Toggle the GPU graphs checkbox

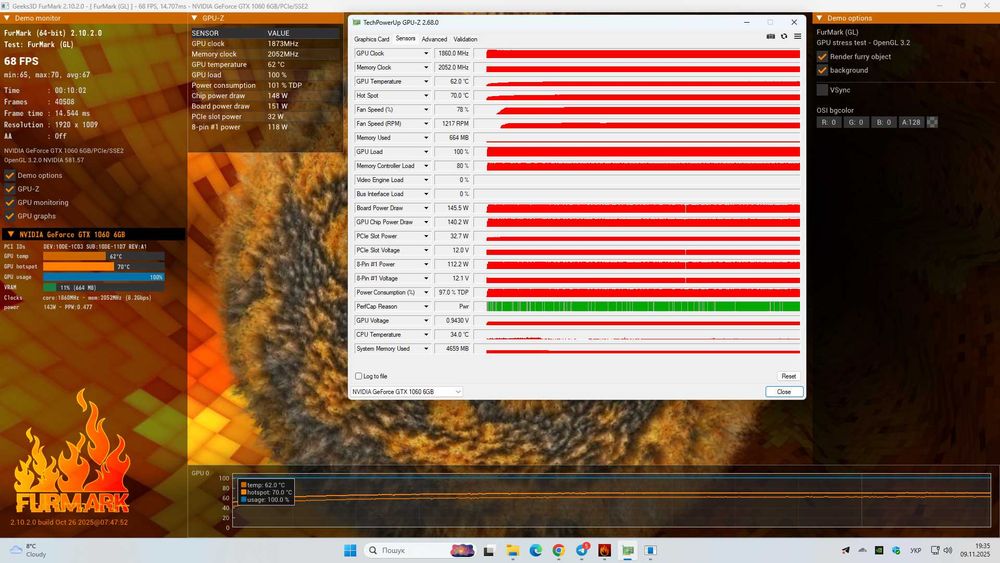pyautogui.click(x=10, y=216)
